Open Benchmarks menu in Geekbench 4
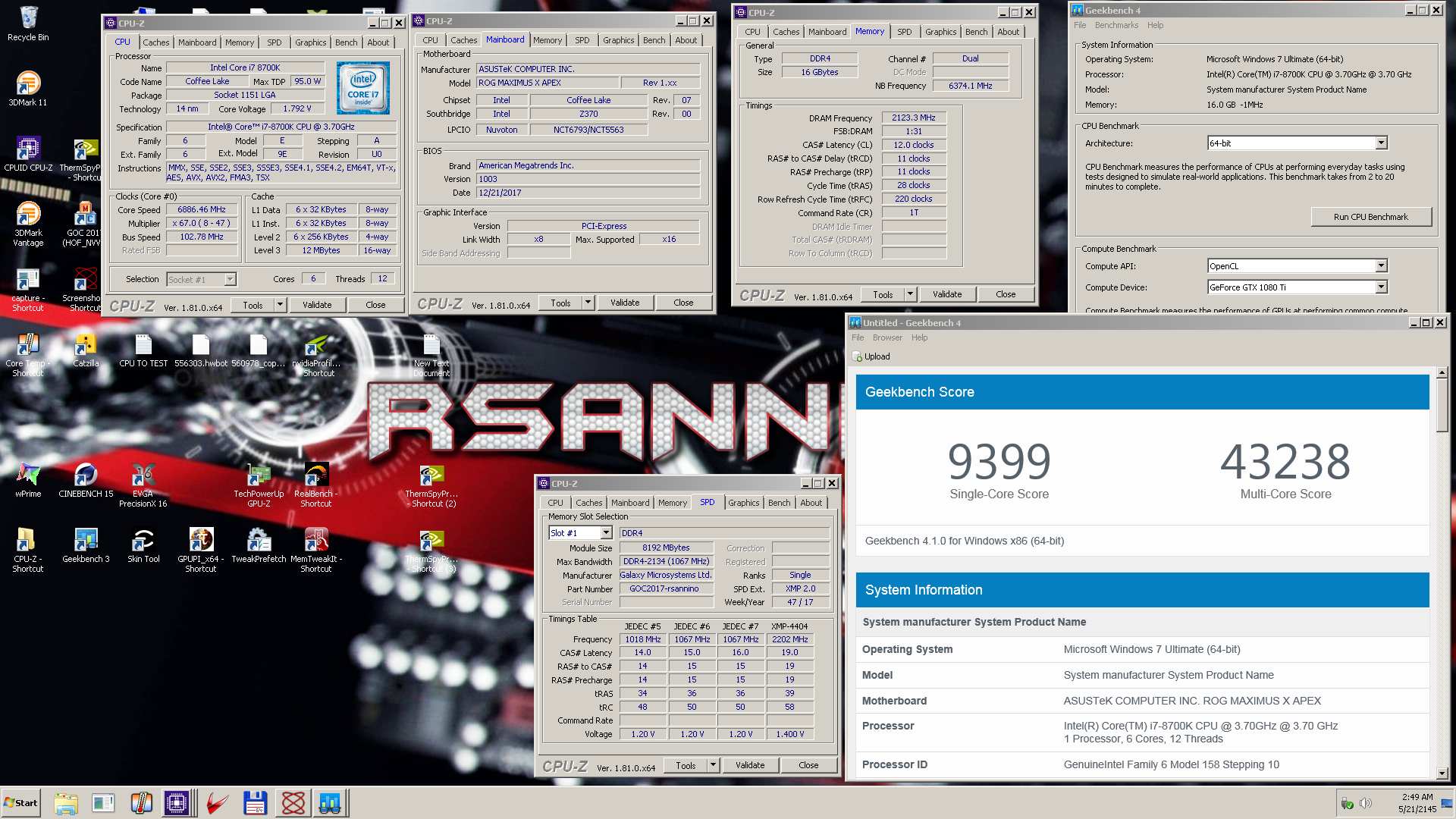Screen dimensions: 1456x819 [1116, 25]
